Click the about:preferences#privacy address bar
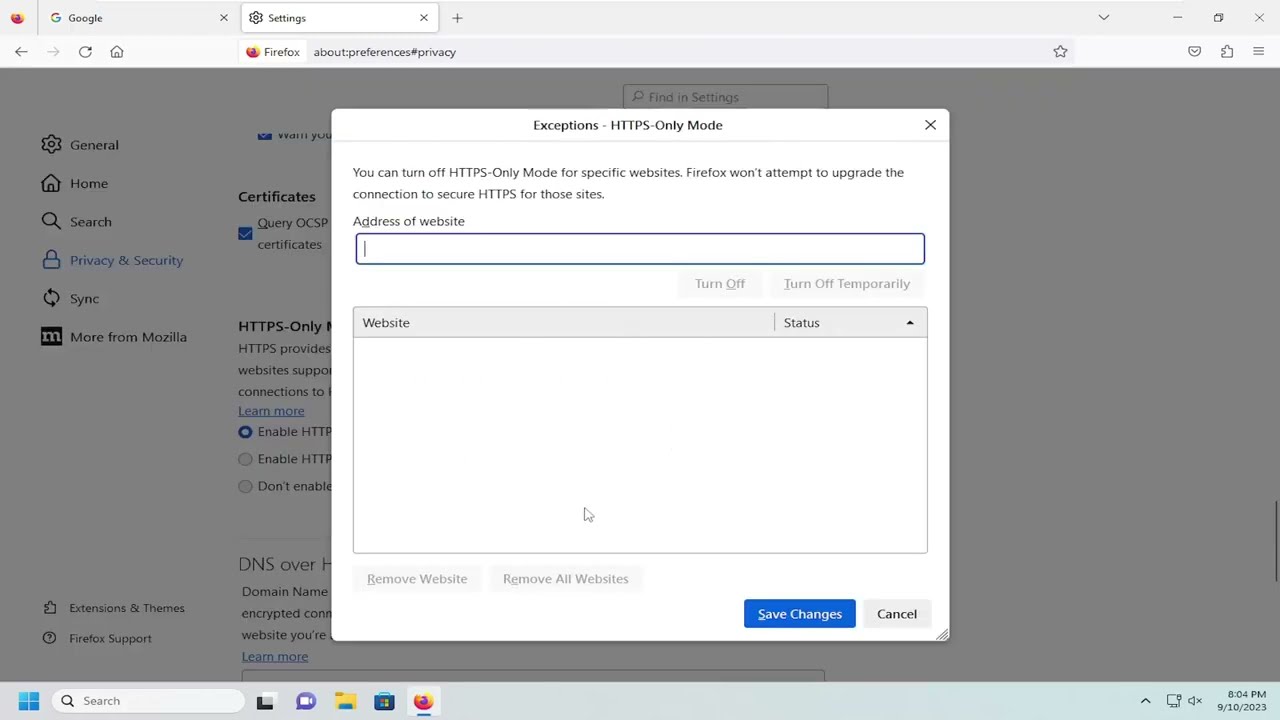The width and height of the screenshot is (1280, 720). click(385, 52)
